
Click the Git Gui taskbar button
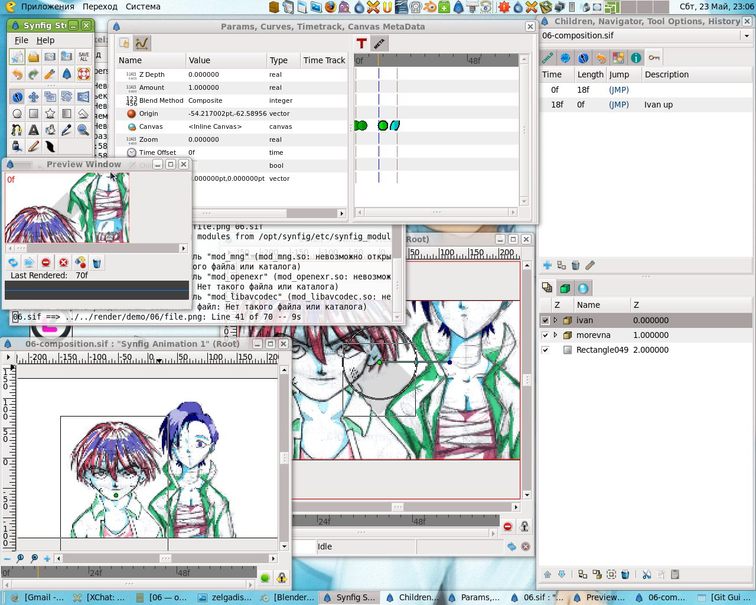coord(725,597)
